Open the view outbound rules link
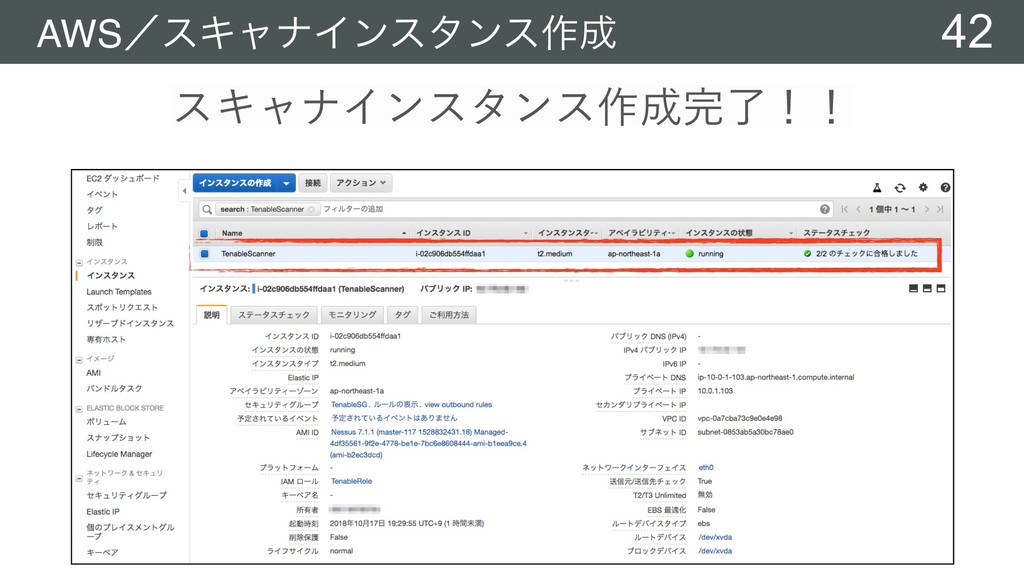 coord(458,405)
